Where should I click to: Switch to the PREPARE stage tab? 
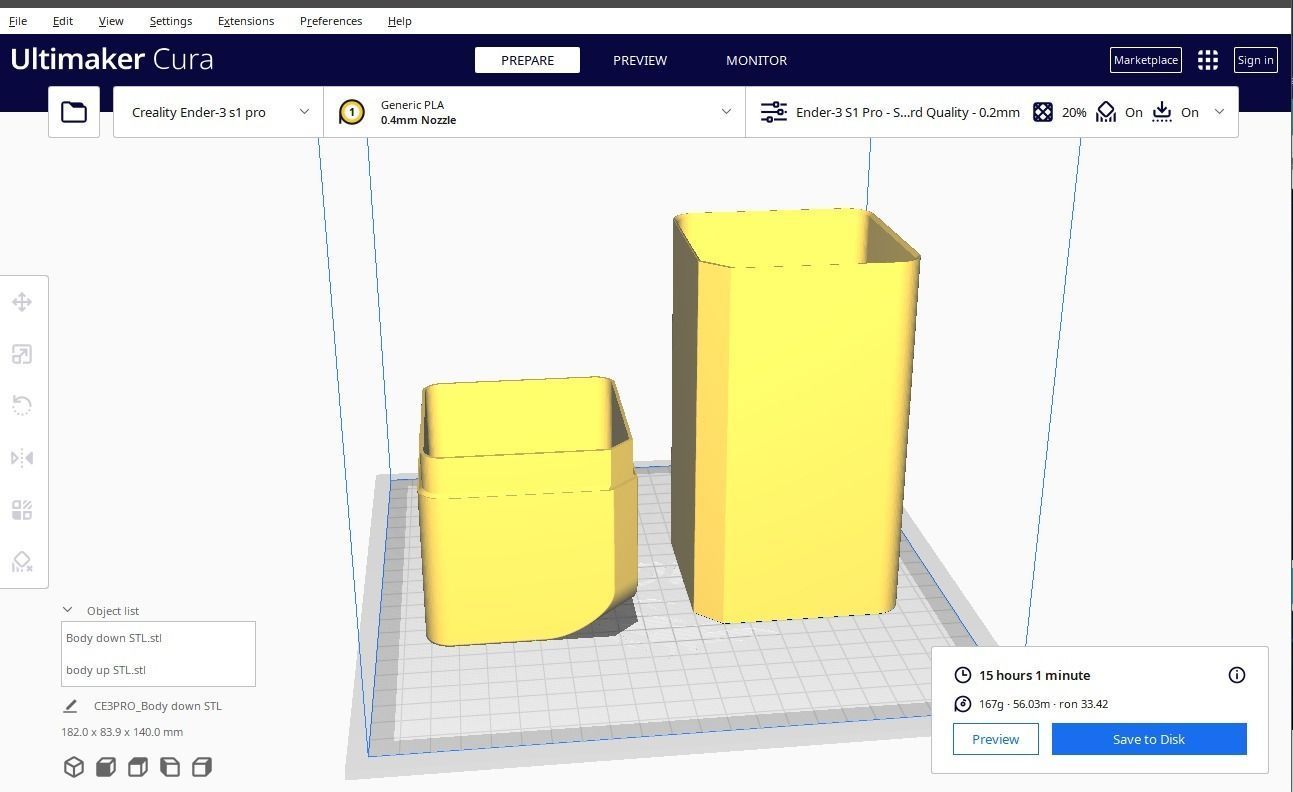527,60
